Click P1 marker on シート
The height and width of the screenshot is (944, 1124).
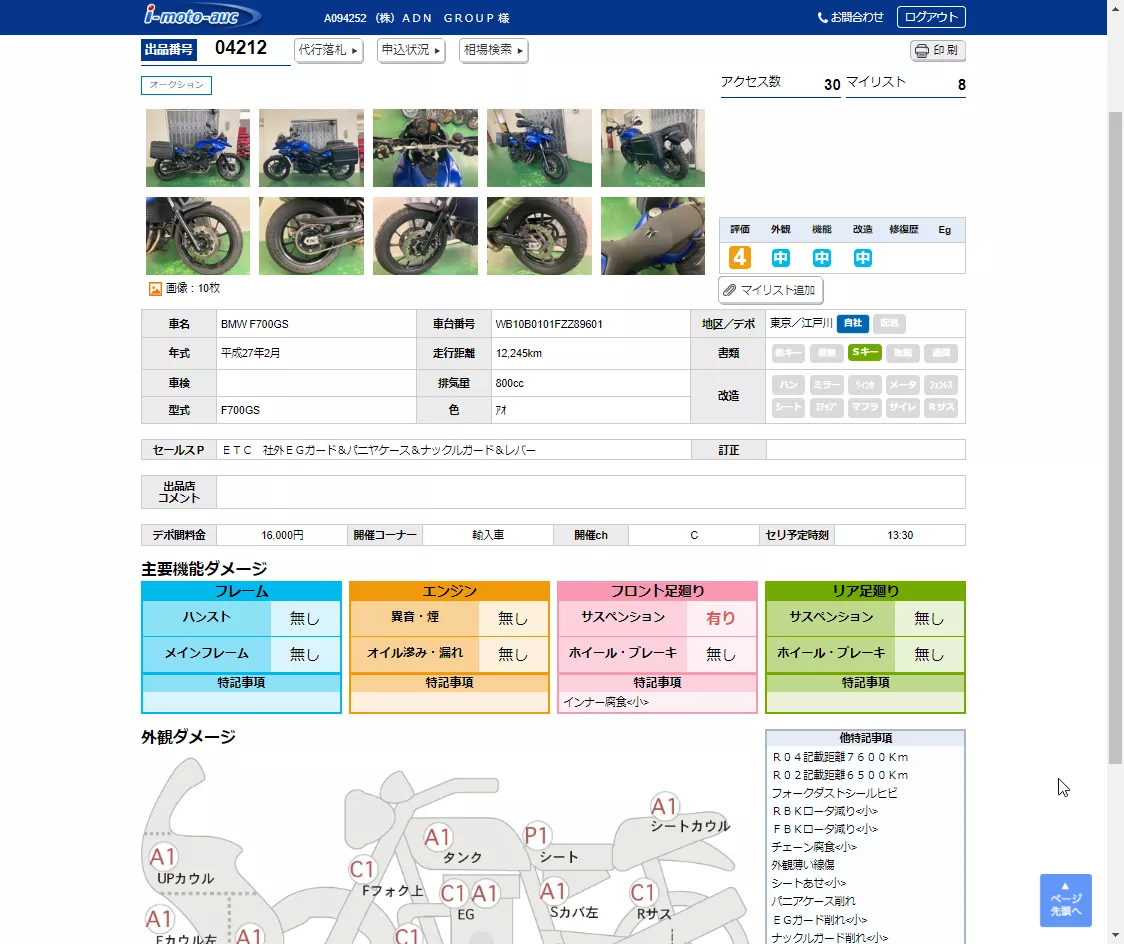pos(536,835)
